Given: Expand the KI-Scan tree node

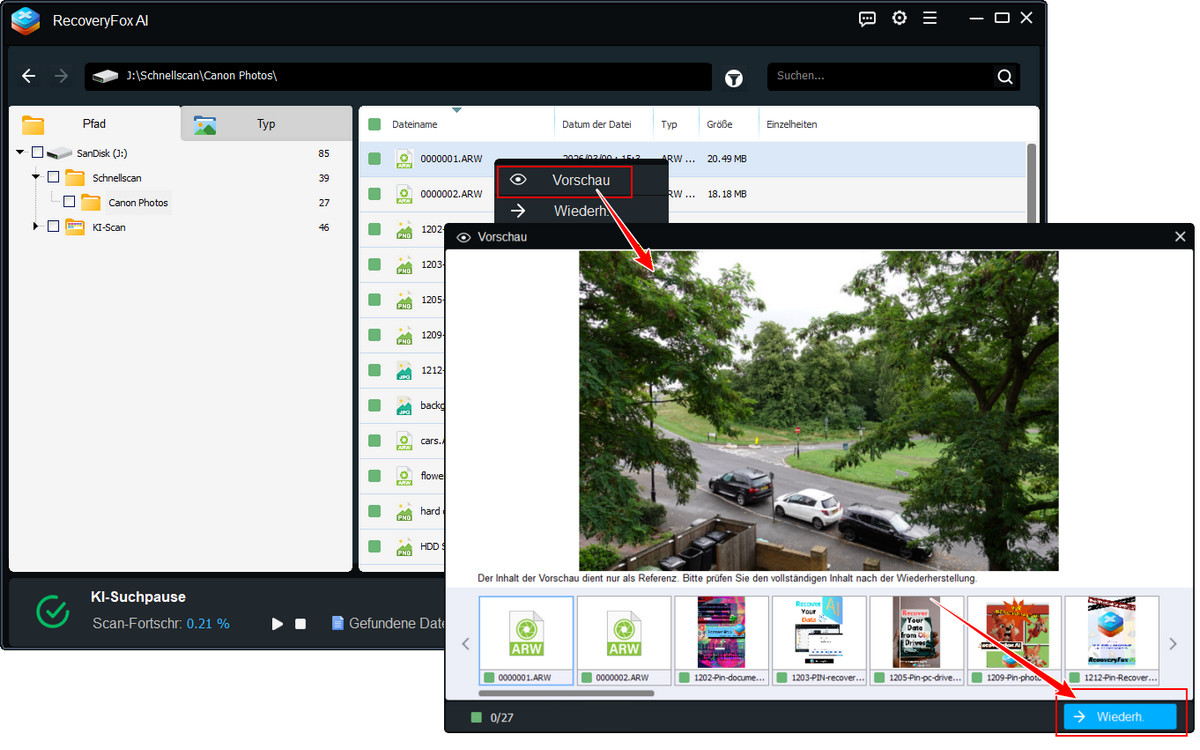Looking at the screenshot, I should tap(37, 227).
